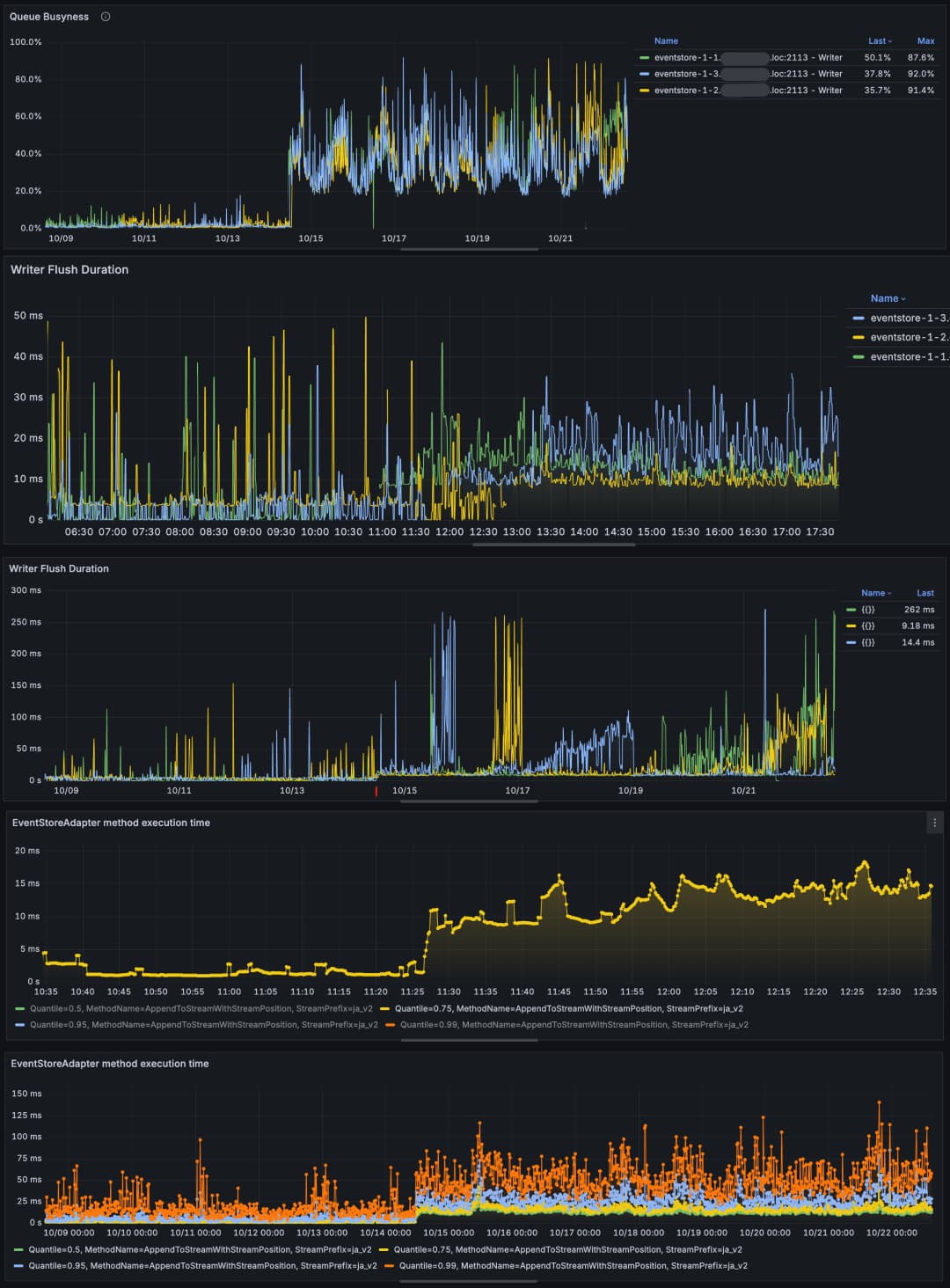Click the red annotation marker on the 10/09–10/21 timeline
The image size is (950, 1288).
pyautogui.click(x=376, y=791)
